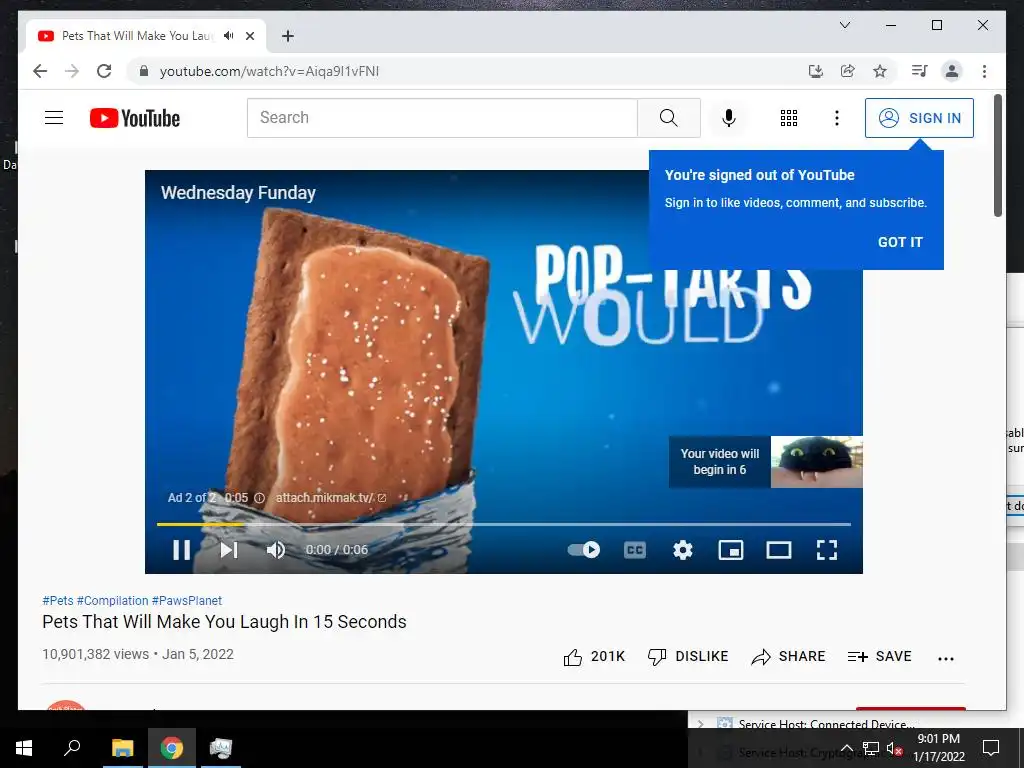Click the #Pets hashtag
Image resolution: width=1024 pixels, height=768 pixels.
point(58,600)
